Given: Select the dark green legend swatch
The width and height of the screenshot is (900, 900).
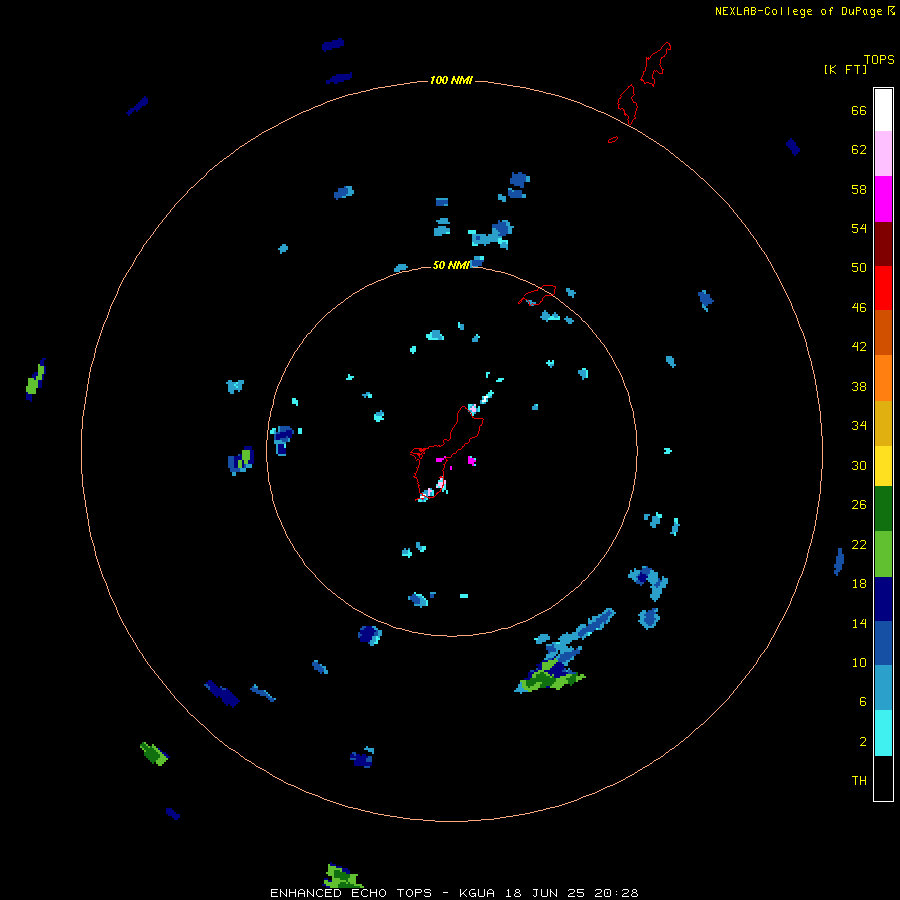Looking at the screenshot, I should click(x=883, y=509).
